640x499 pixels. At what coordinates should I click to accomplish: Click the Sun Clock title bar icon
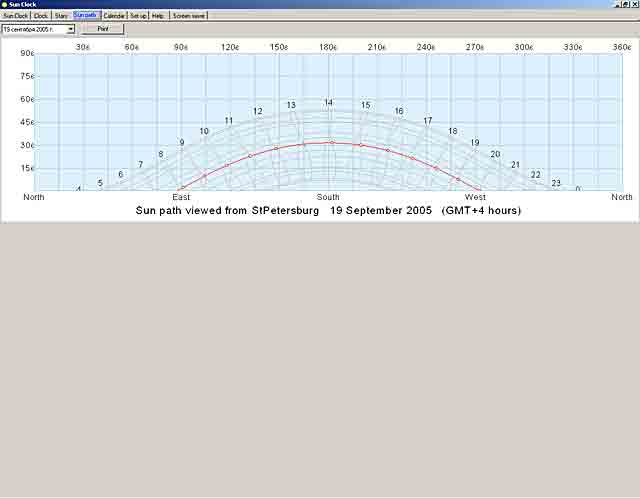click(x=4, y=4)
